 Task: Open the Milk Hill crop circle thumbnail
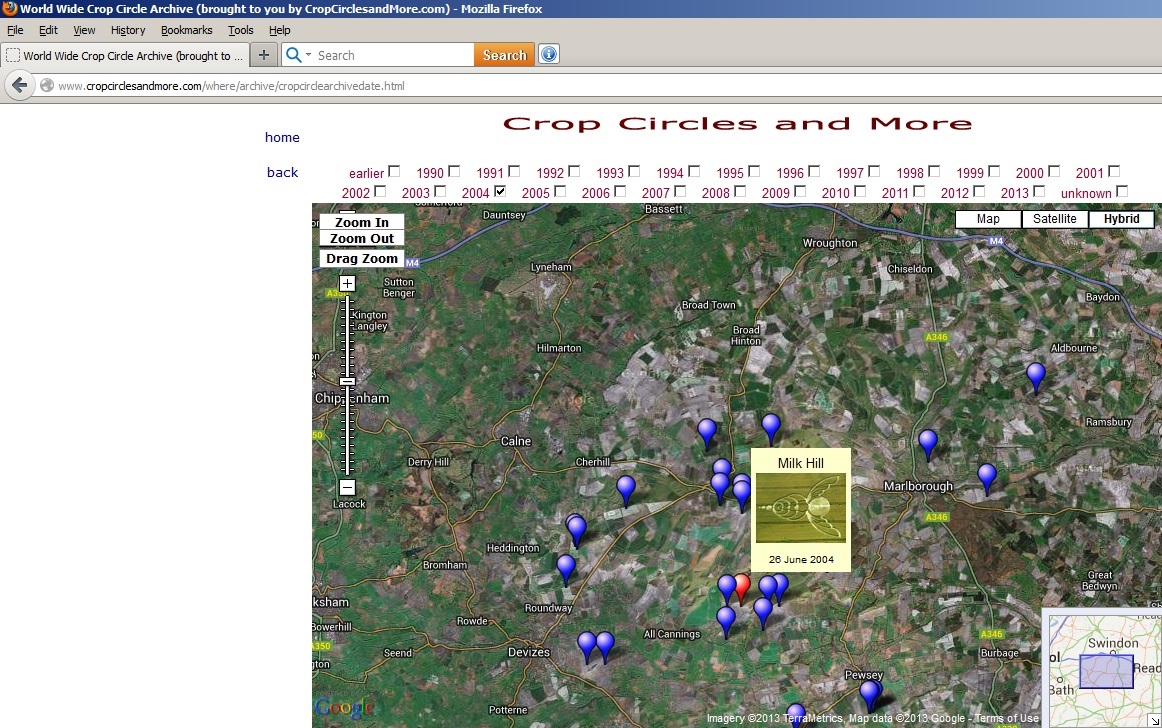click(x=800, y=508)
